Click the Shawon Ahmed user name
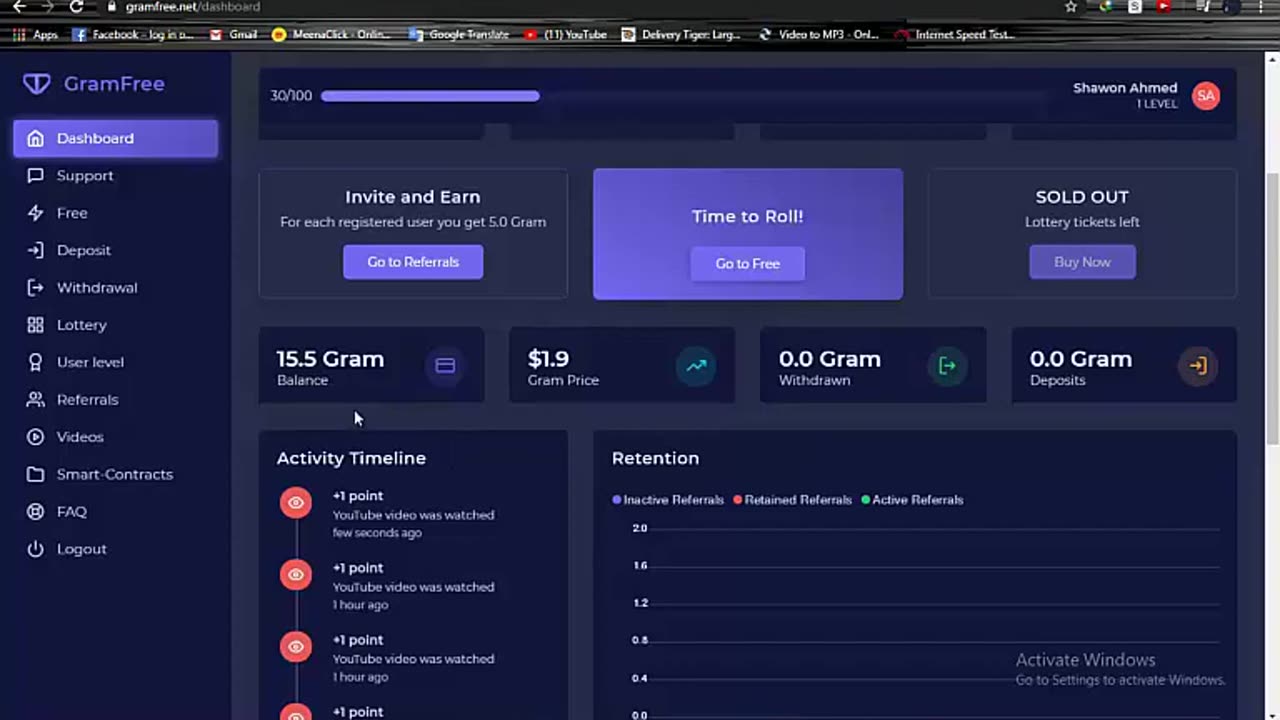The height and width of the screenshot is (720, 1280). click(x=1125, y=88)
